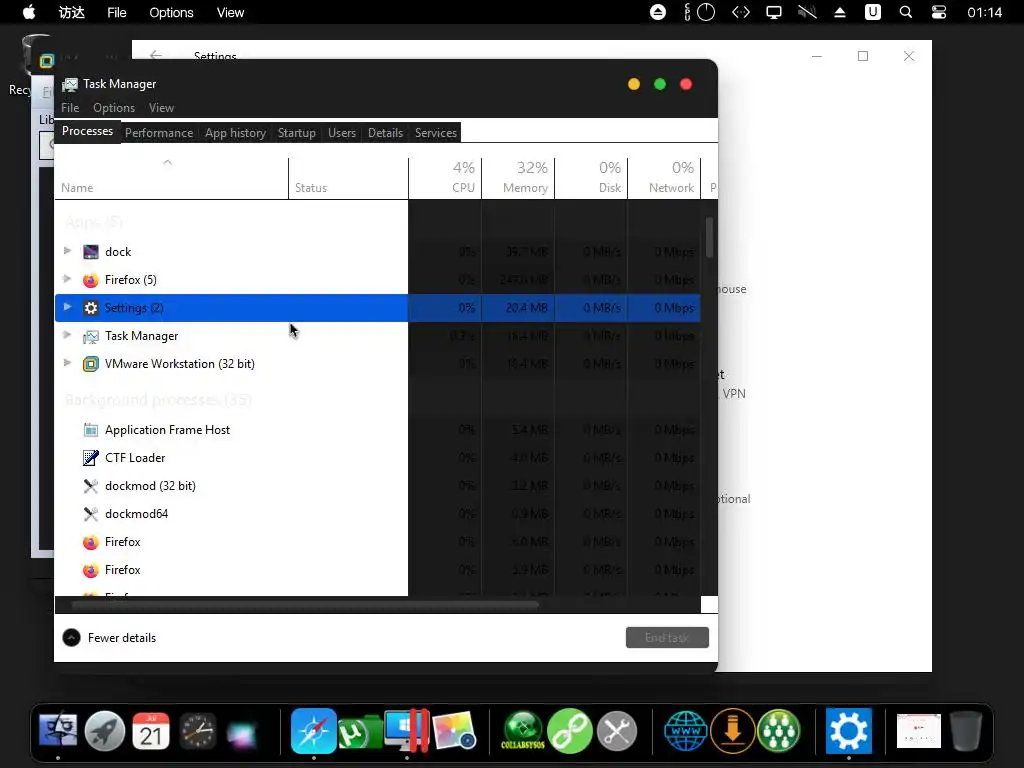This screenshot has height=768, width=1024.
Task: Open uTorrent from the dock
Action: (x=359, y=732)
